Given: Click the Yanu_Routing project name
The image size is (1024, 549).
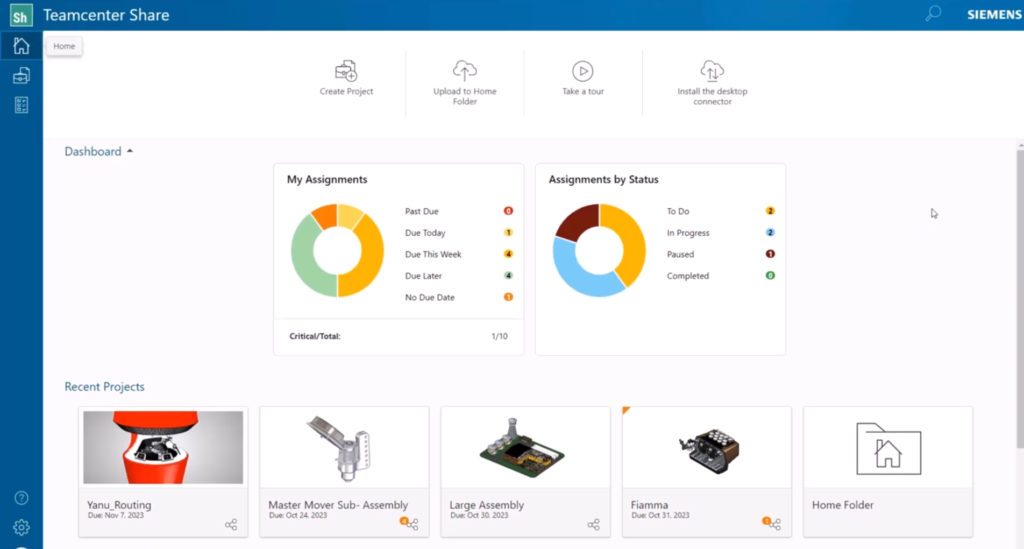Looking at the screenshot, I should [119, 505].
